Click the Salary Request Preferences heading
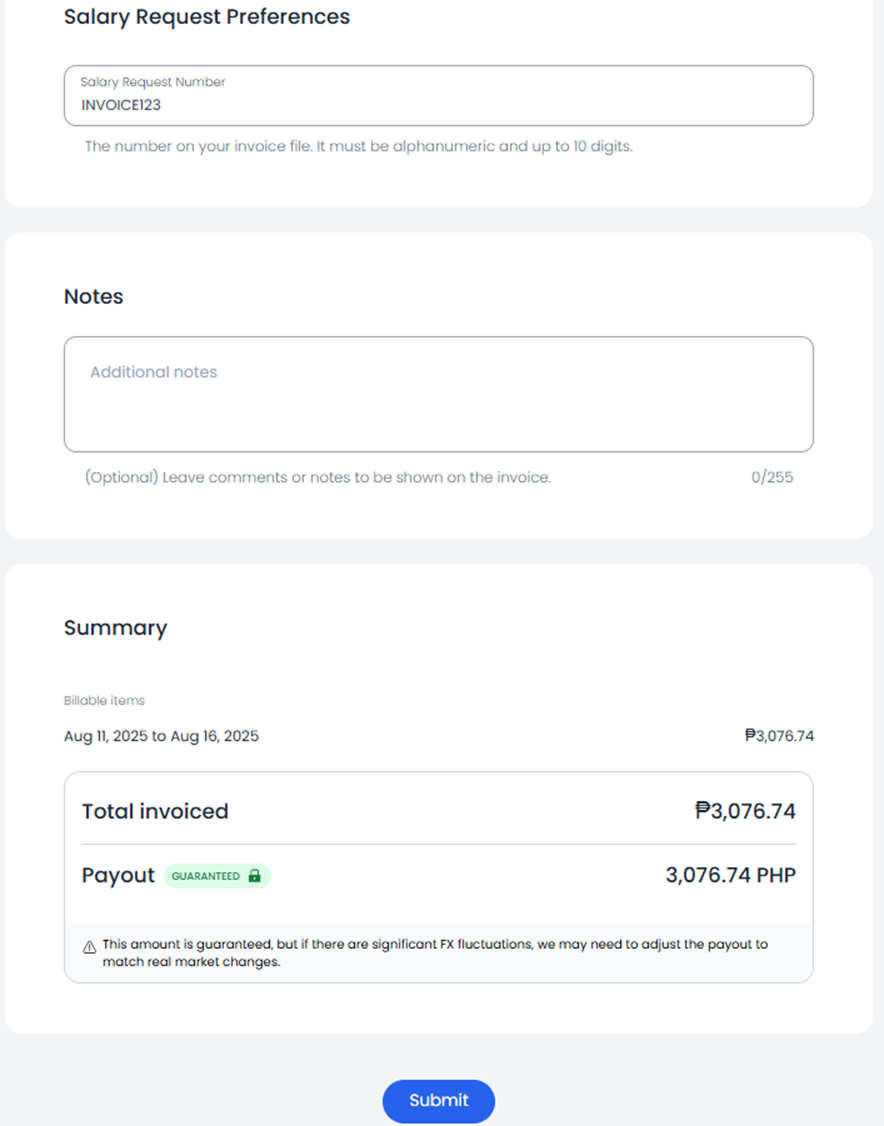 point(207,17)
